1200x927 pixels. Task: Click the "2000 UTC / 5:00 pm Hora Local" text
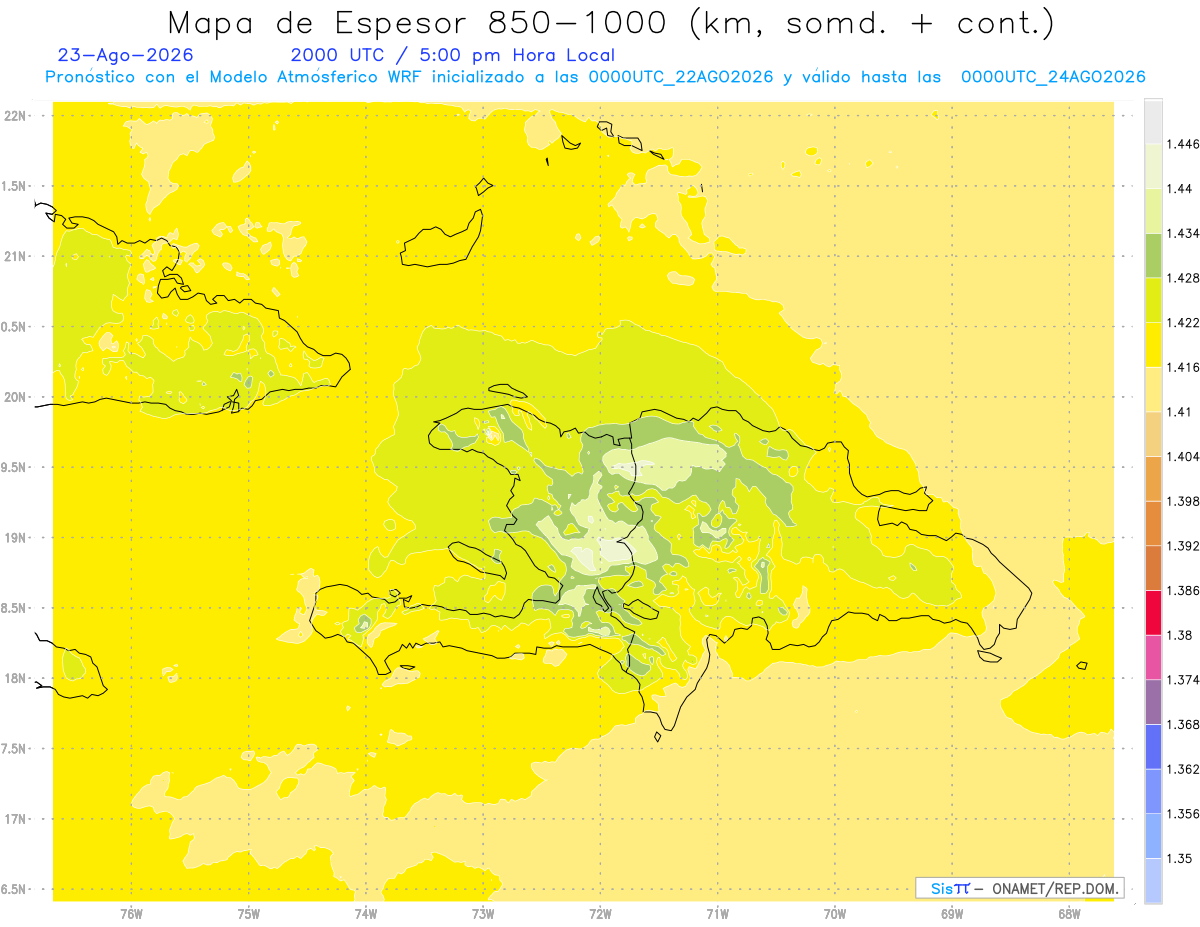[453, 56]
